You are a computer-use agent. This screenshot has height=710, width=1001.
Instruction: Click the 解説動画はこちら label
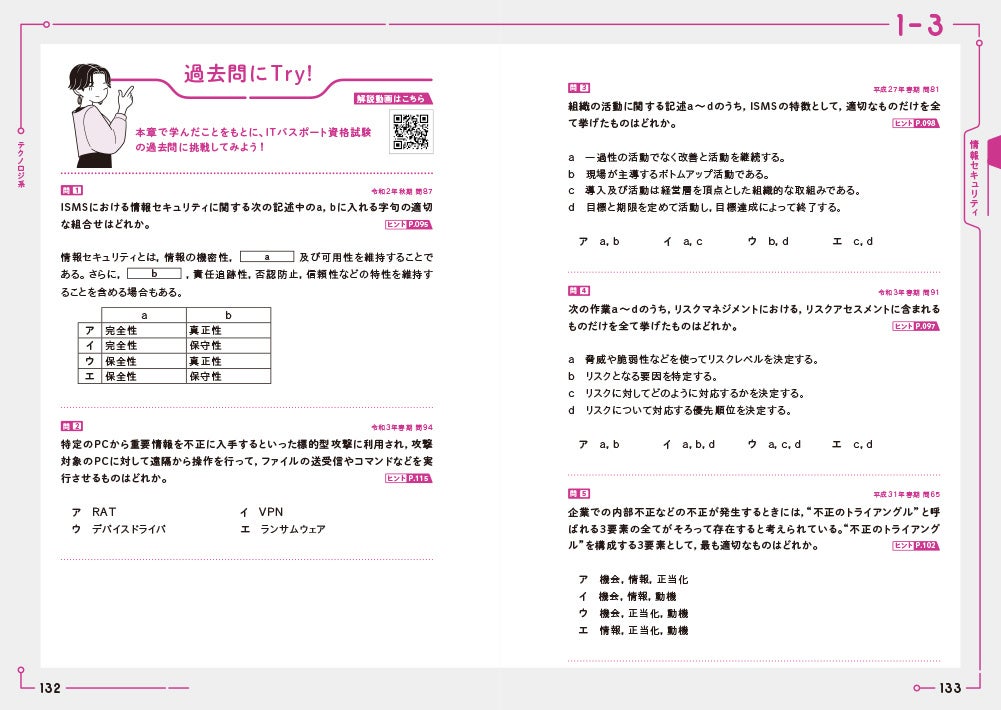[x=393, y=98]
